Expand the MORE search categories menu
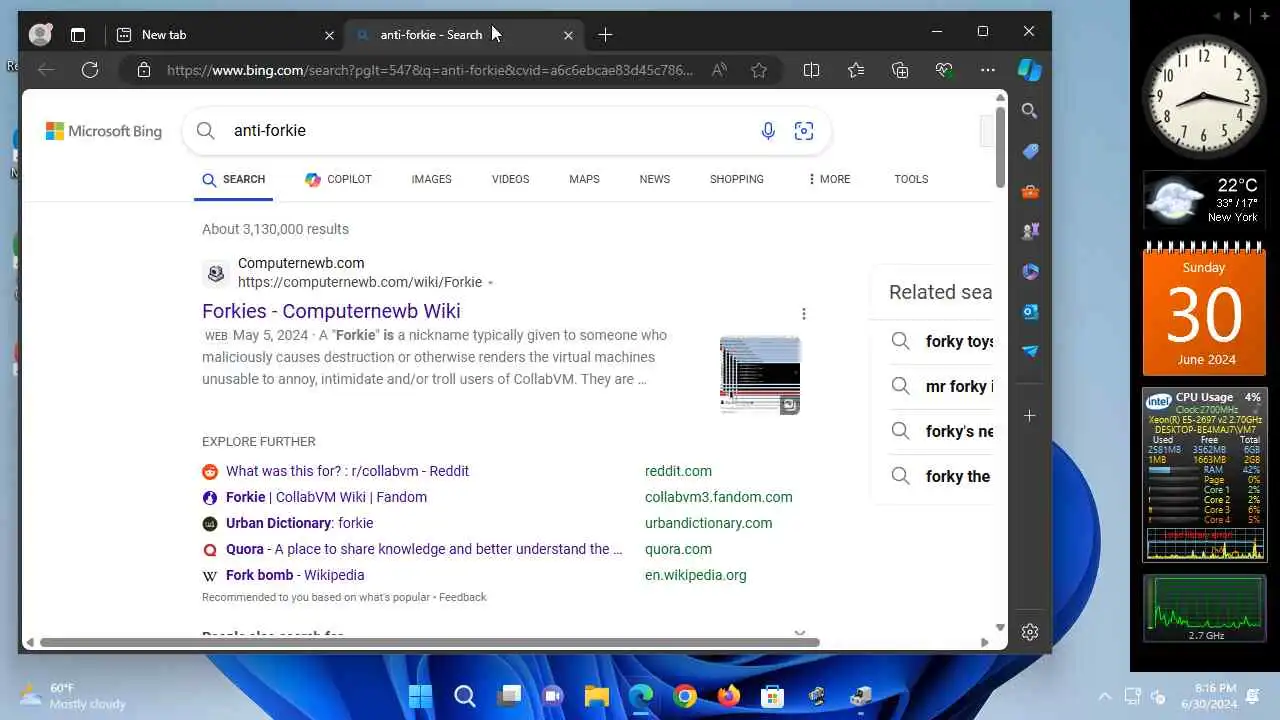The height and width of the screenshot is (720, 1280). pyautogui.click(x=829, y=179)
